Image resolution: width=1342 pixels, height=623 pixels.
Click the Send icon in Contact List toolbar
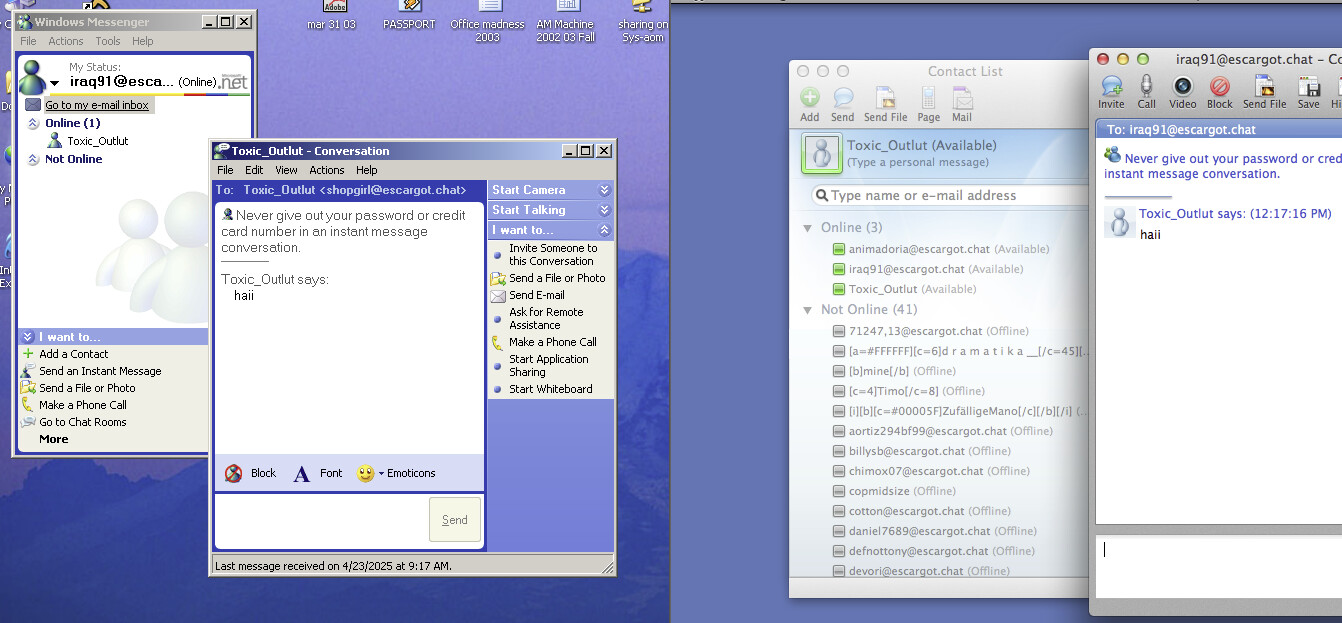coord(843,98)
